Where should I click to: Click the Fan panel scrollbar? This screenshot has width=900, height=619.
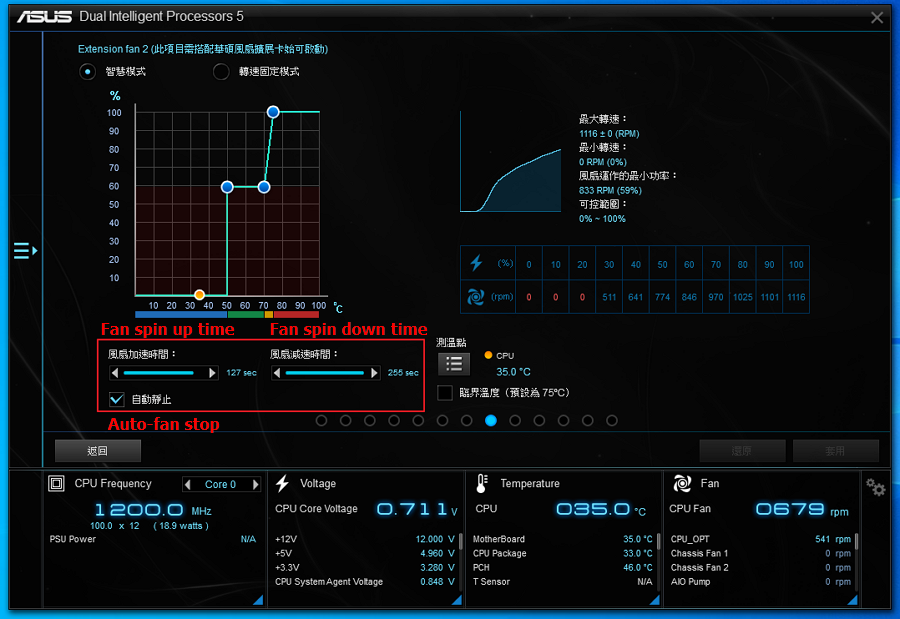pos(856,541)
